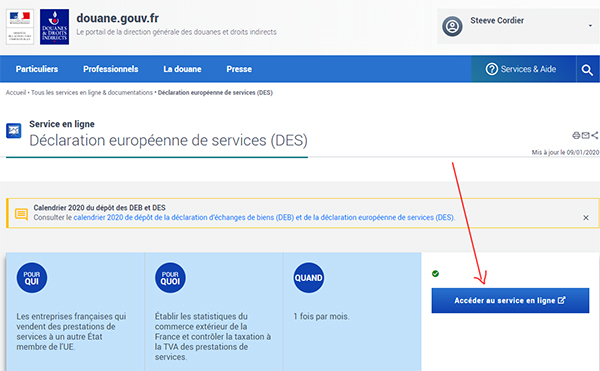This screenshot has width=600, height=371.
Task: Click 'Mis à jour le 09/01/2020' text
Action: pos(565,152)
